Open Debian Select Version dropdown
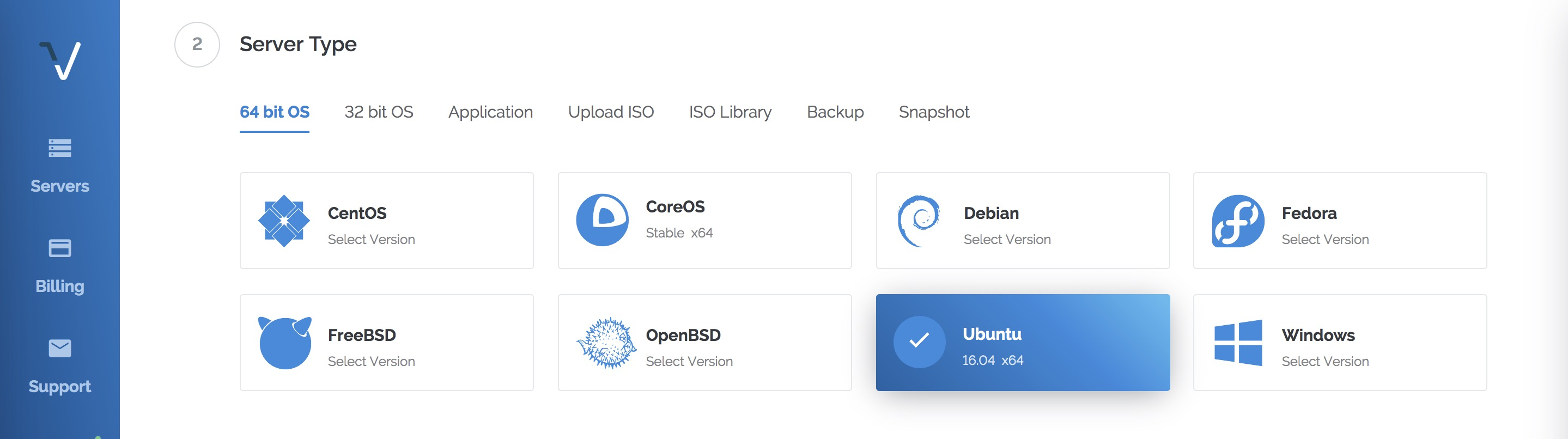The width and height of the screenshot is (1568, 439). pyautogui.click(x=1007, y=239)
